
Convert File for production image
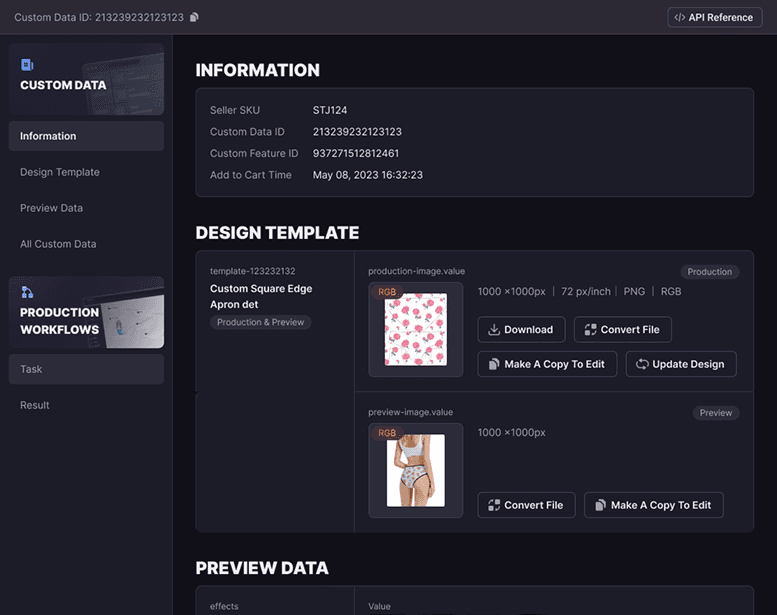(623, 330)
